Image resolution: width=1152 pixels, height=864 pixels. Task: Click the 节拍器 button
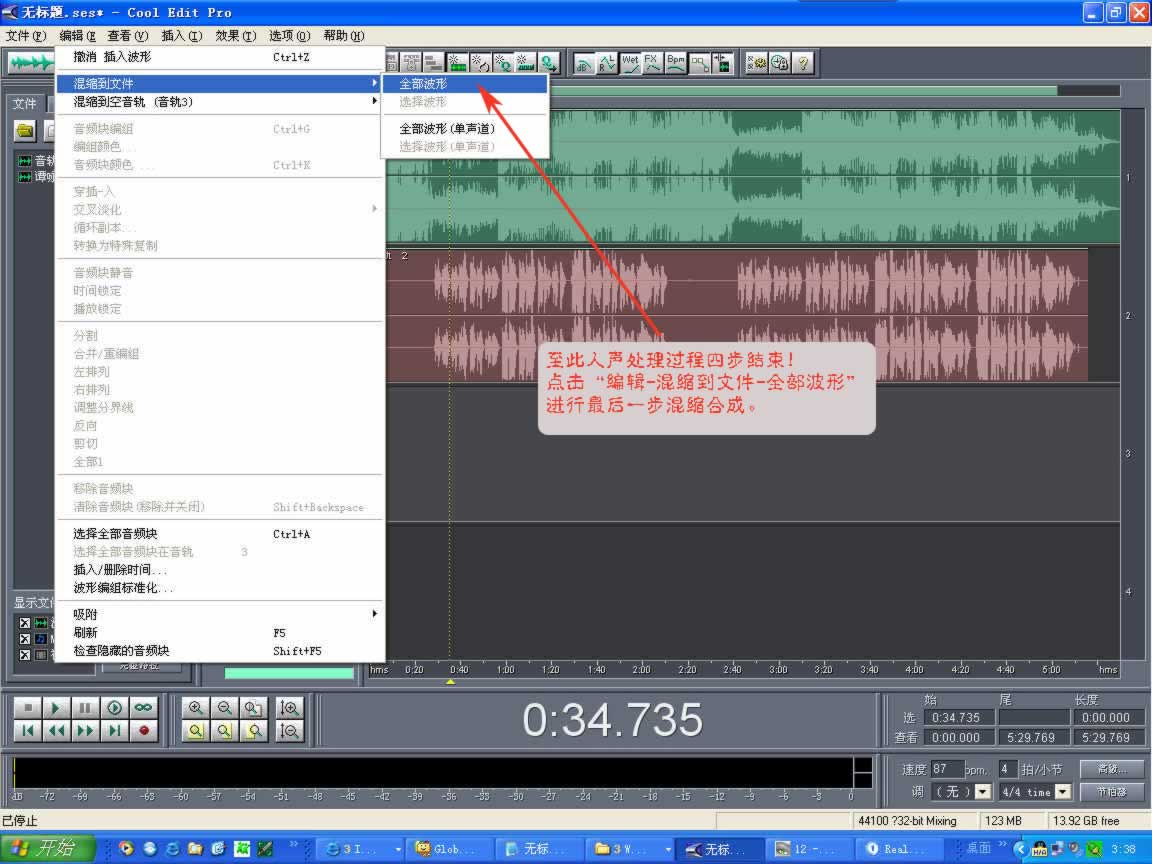1112,791
